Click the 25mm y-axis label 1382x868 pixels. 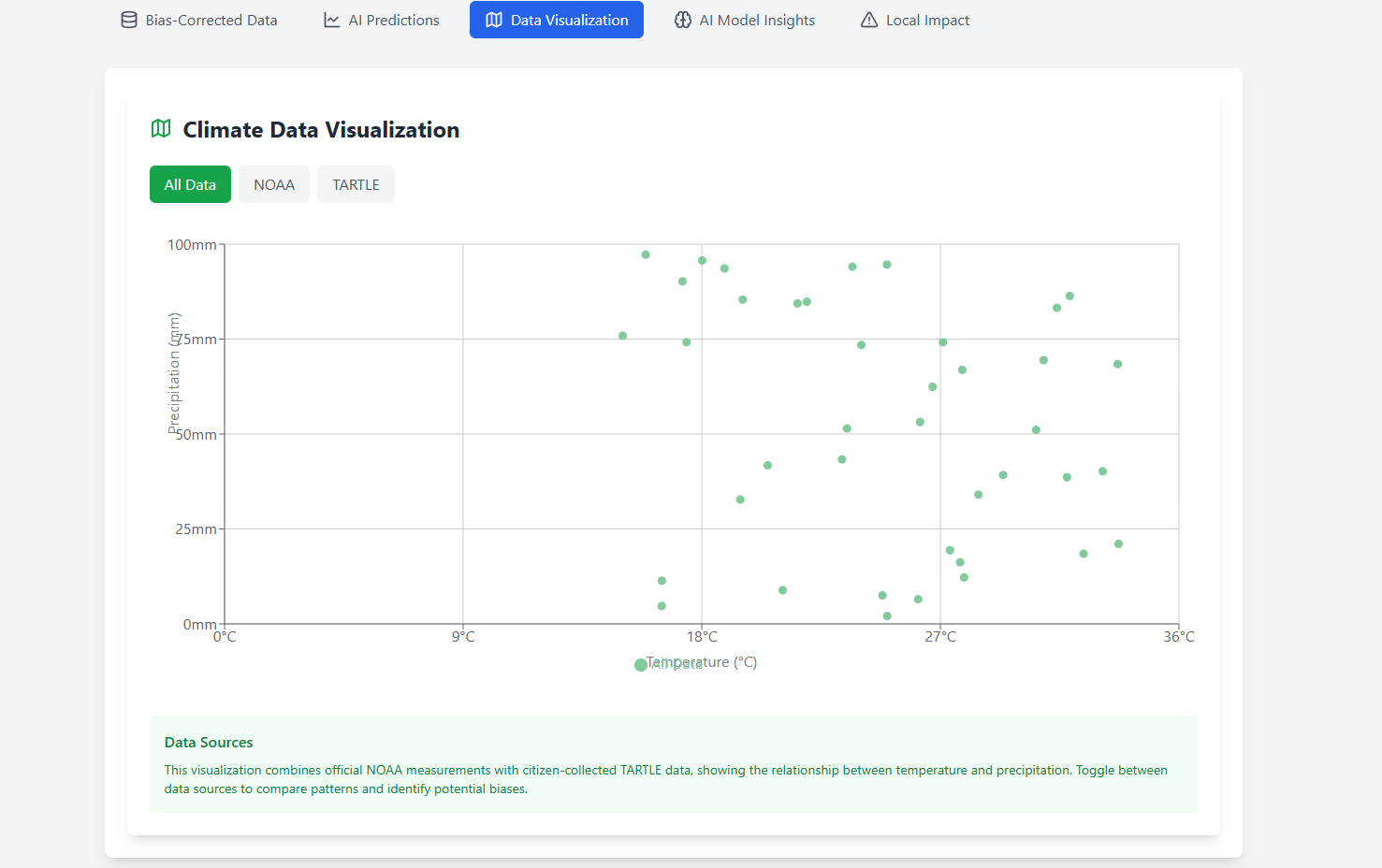coord(196,529)
